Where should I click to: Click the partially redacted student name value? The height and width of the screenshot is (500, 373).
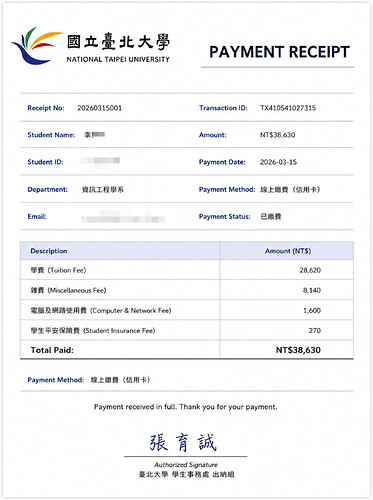pyautogui.click(x=95, y=135)
